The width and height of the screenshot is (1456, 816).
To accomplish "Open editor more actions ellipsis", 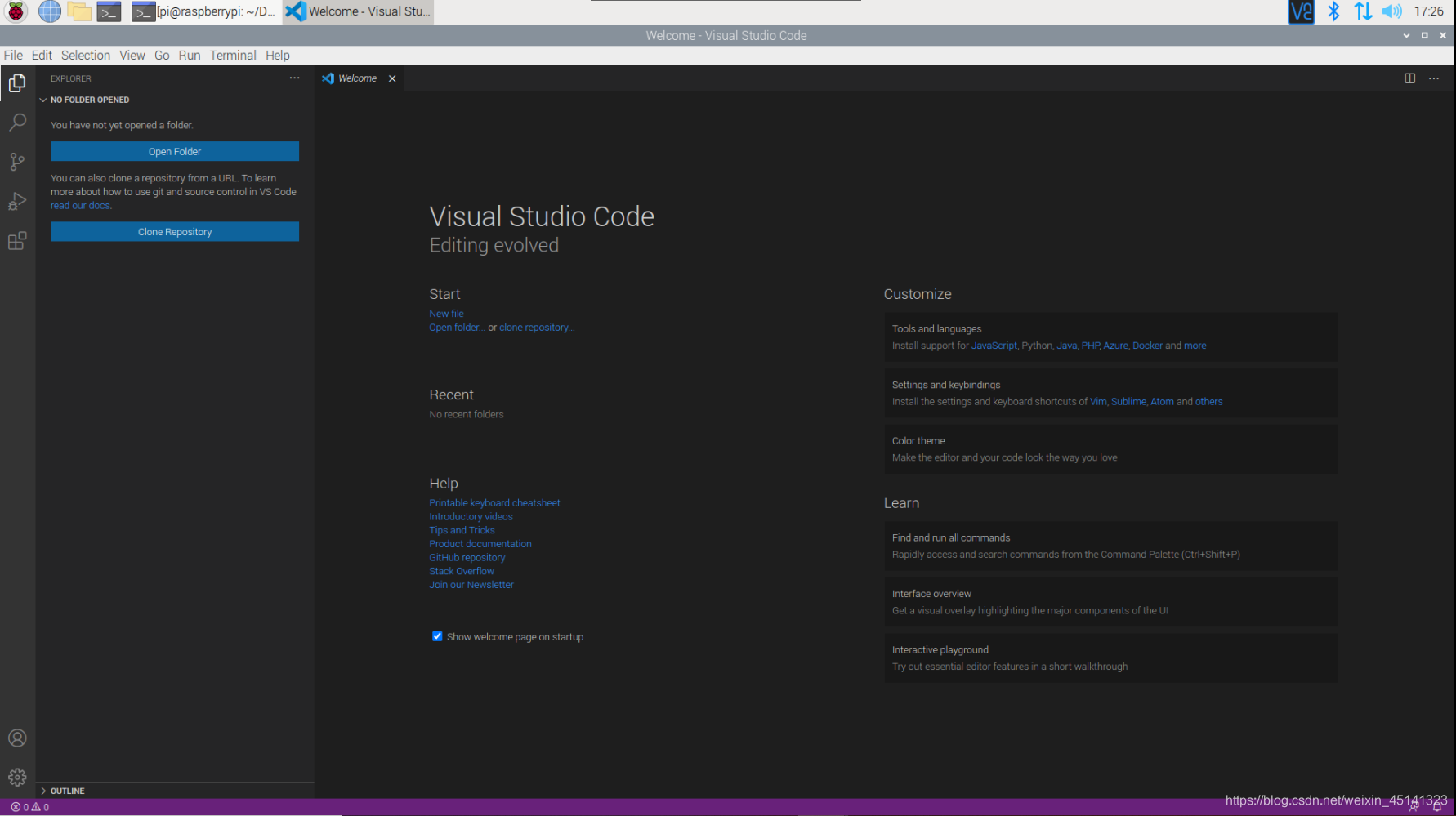I will click(1434, 78).
